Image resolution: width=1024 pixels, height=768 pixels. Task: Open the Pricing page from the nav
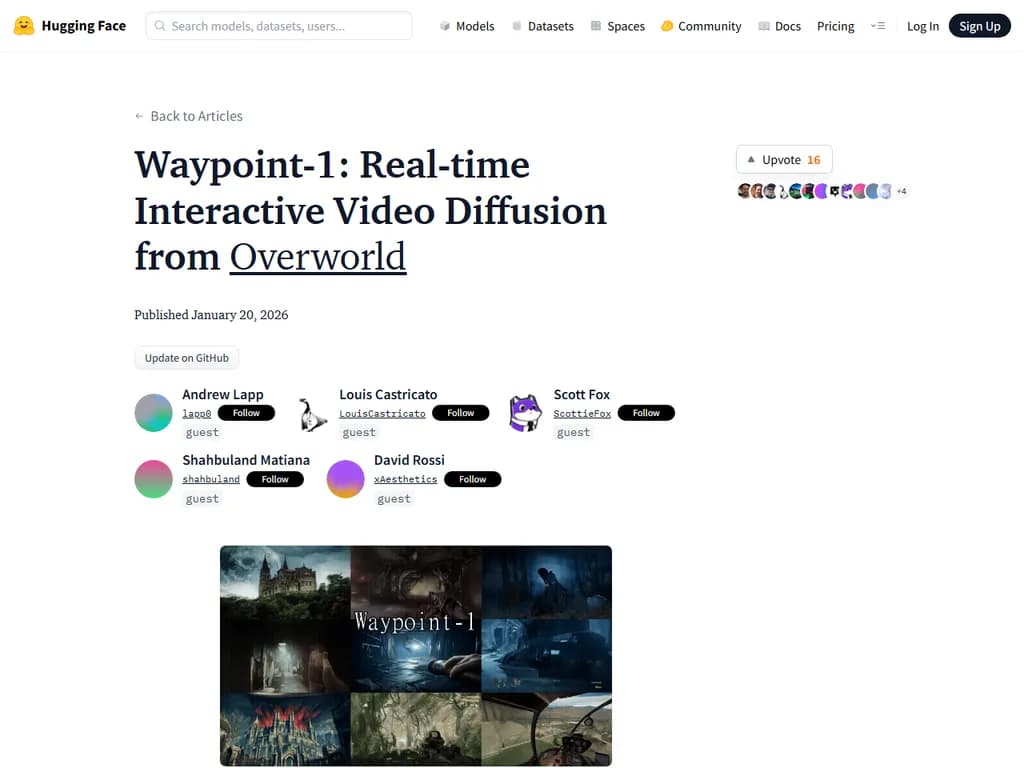835,25
